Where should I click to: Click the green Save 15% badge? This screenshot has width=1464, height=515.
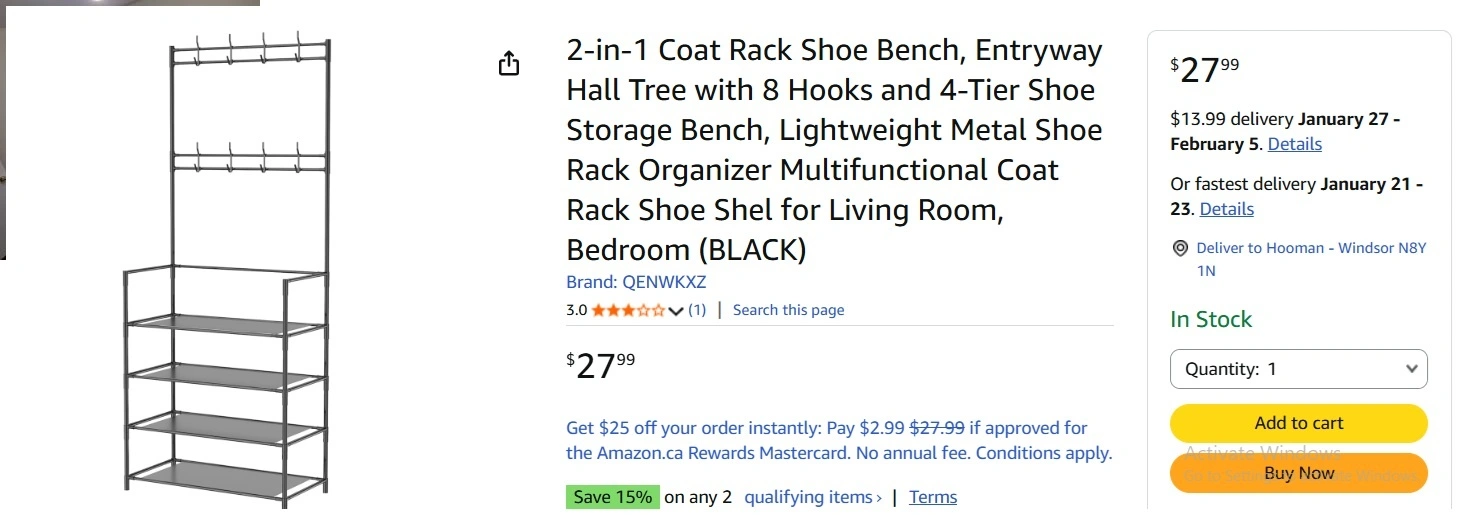click(x=612, y=497)
